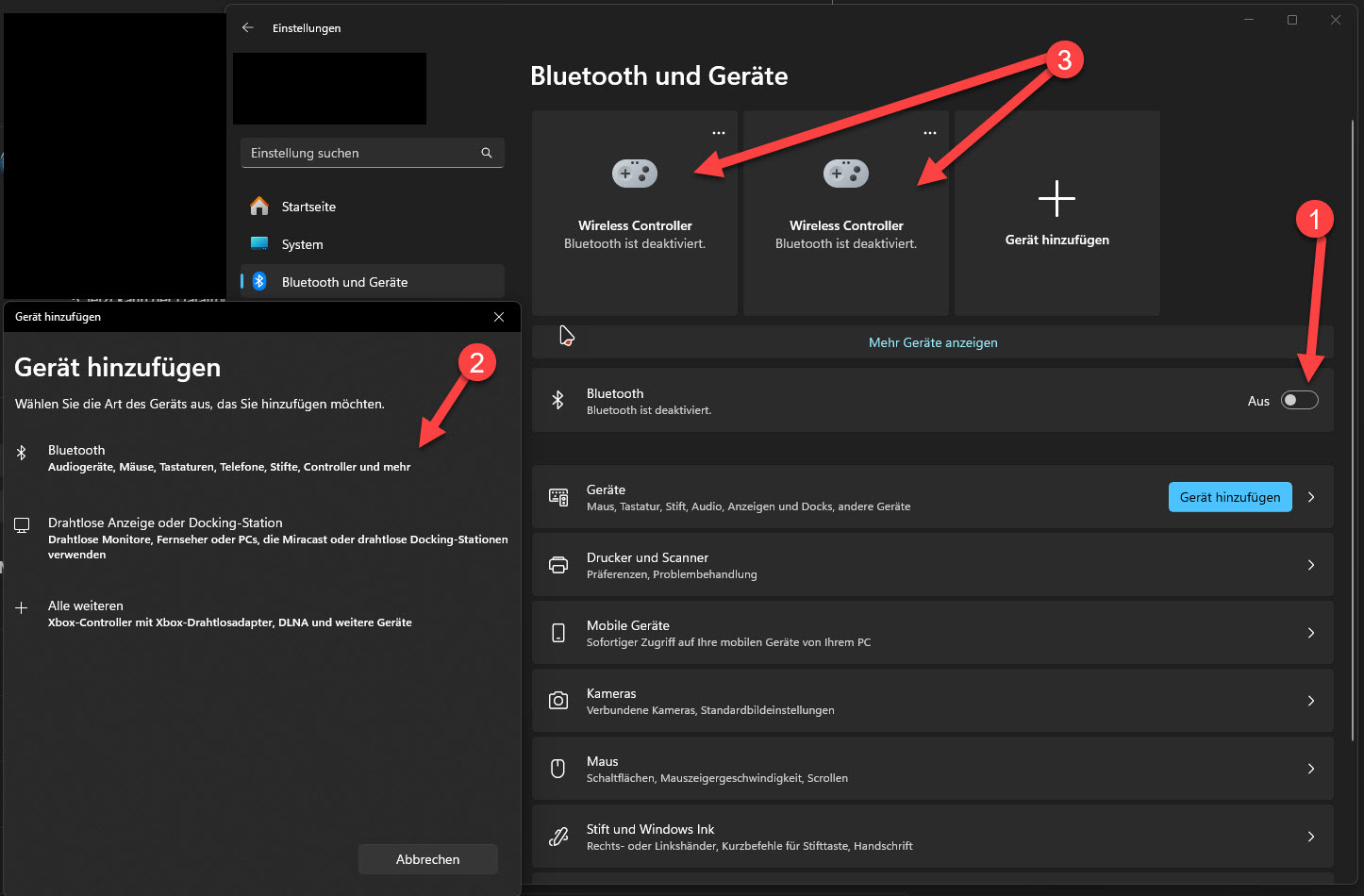This screenshot has height=896, width=1364.
Task: Click Mehr Geräte anzeigen link
Action: point(933,342)
